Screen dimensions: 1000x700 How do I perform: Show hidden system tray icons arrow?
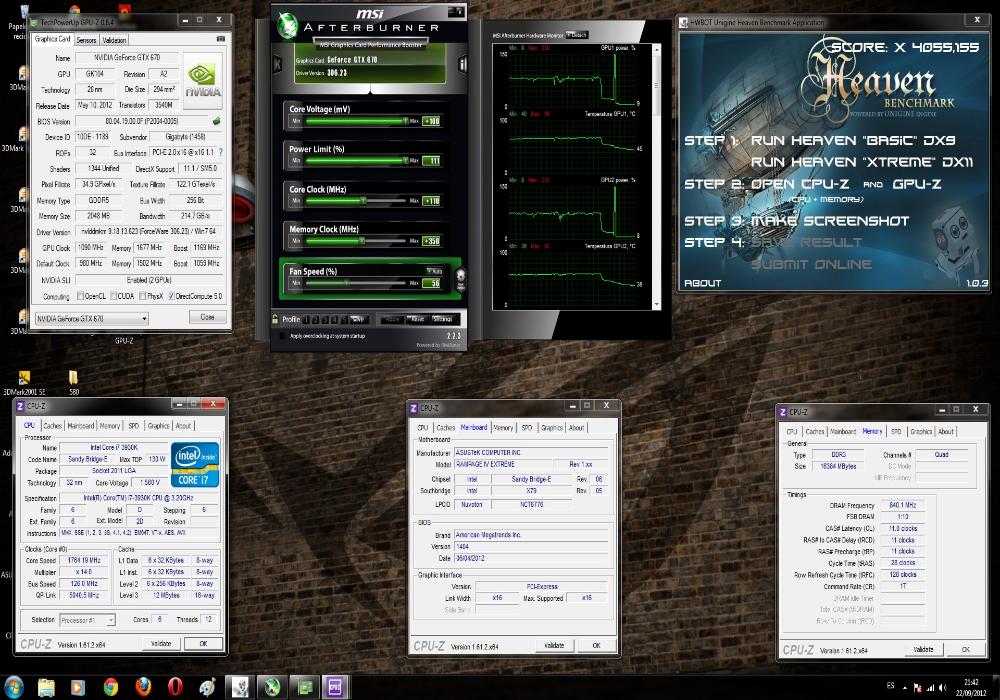(905, 688)
